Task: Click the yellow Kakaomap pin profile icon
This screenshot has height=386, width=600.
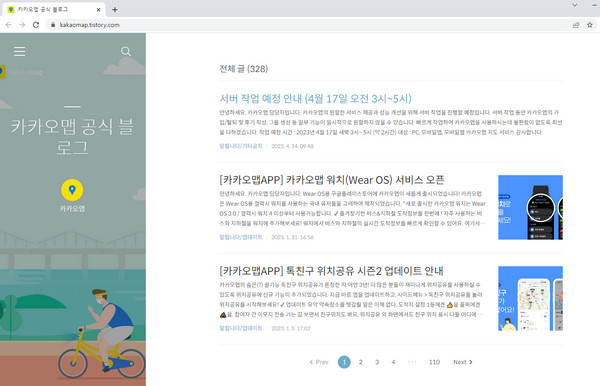Action: [72, 190]
